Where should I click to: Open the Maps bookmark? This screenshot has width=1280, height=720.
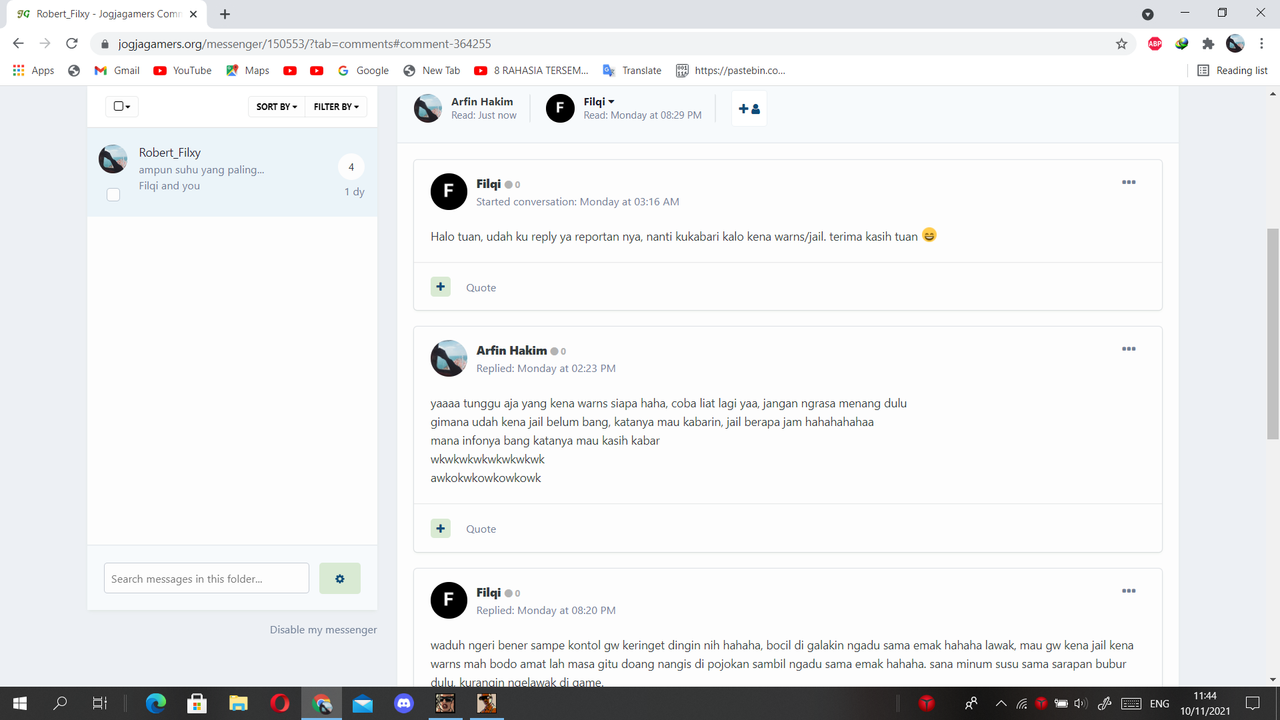247,71
